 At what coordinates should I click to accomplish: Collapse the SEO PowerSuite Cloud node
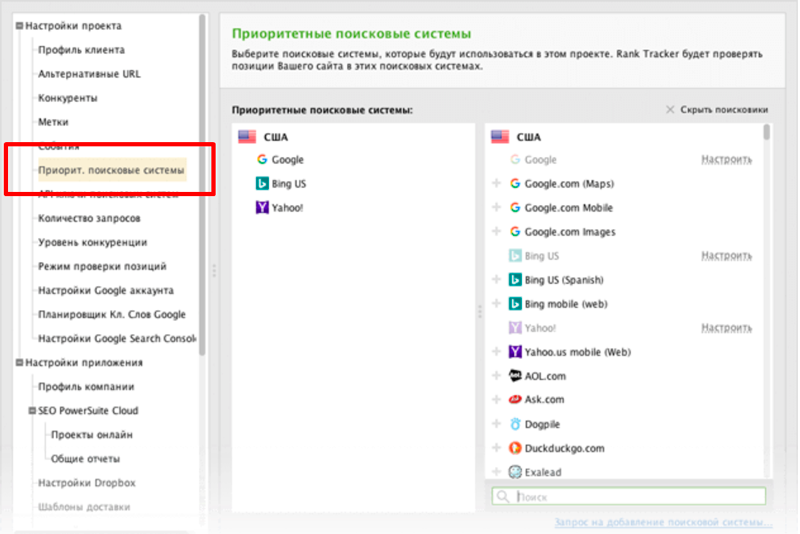32,411
